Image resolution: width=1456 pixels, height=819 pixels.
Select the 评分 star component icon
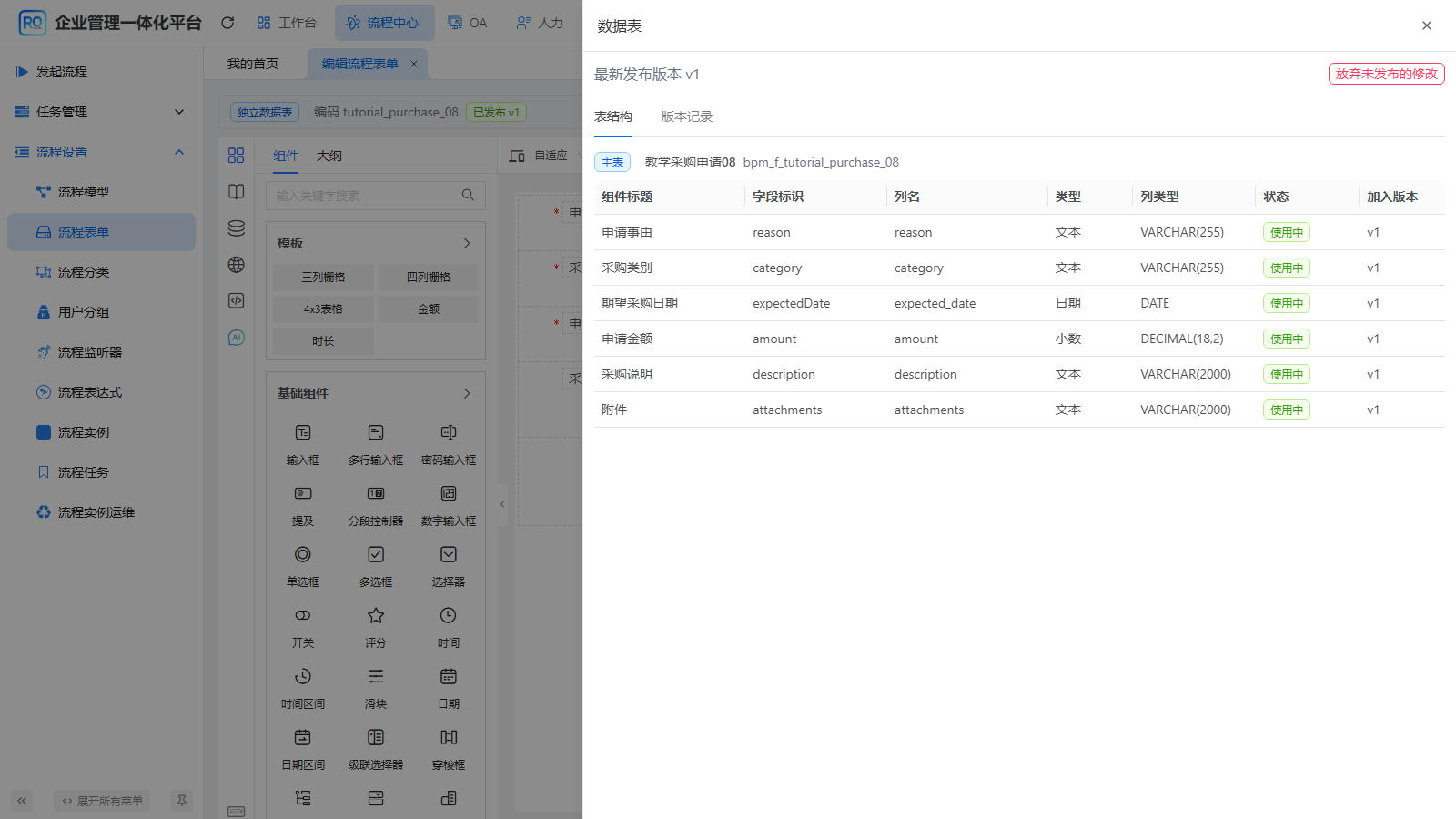376,615
